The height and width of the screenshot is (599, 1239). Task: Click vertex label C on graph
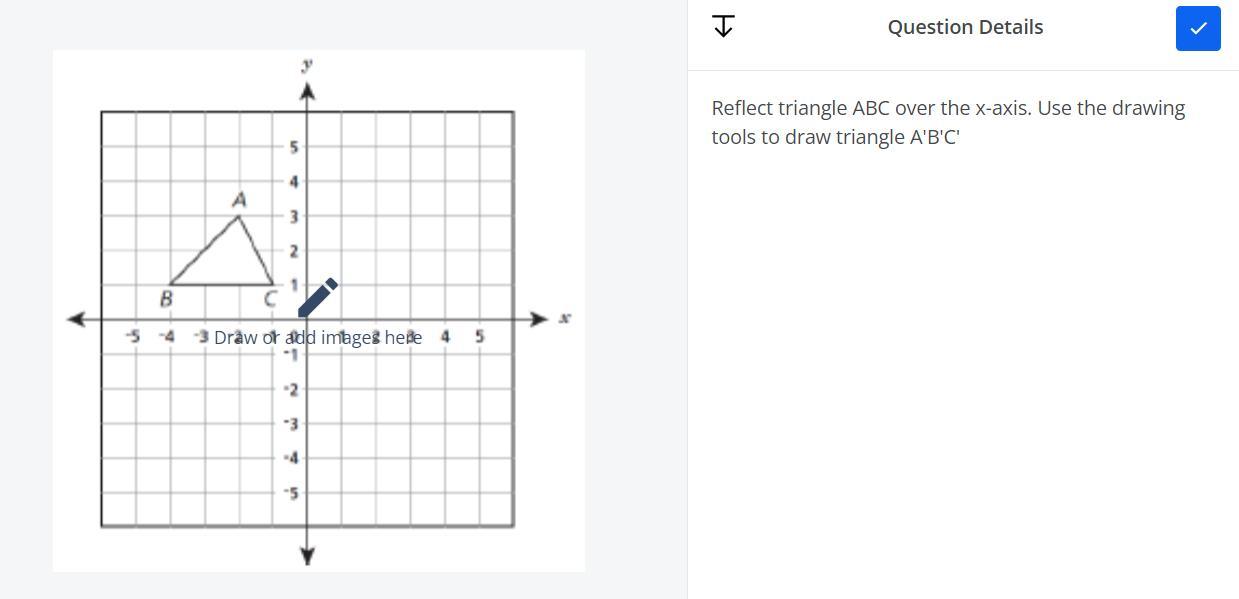[x=270, y=298]
